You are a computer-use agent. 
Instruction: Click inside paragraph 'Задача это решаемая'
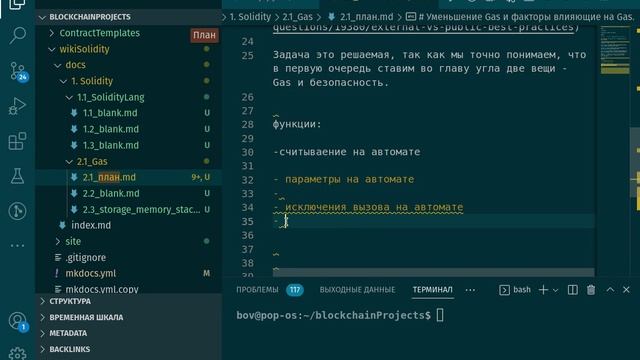(429, 69)
